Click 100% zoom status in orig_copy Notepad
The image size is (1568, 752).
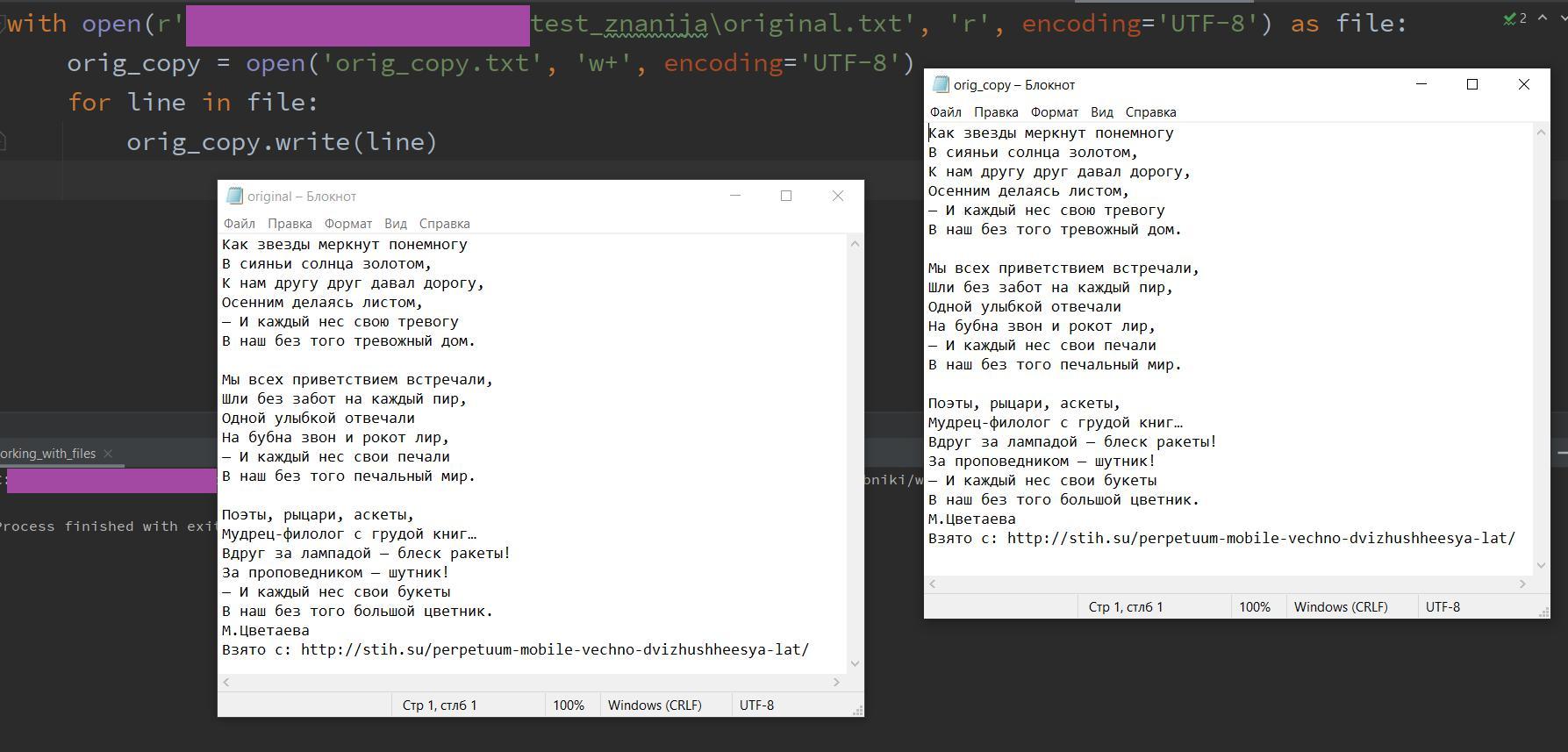(x=1255, y=607)
